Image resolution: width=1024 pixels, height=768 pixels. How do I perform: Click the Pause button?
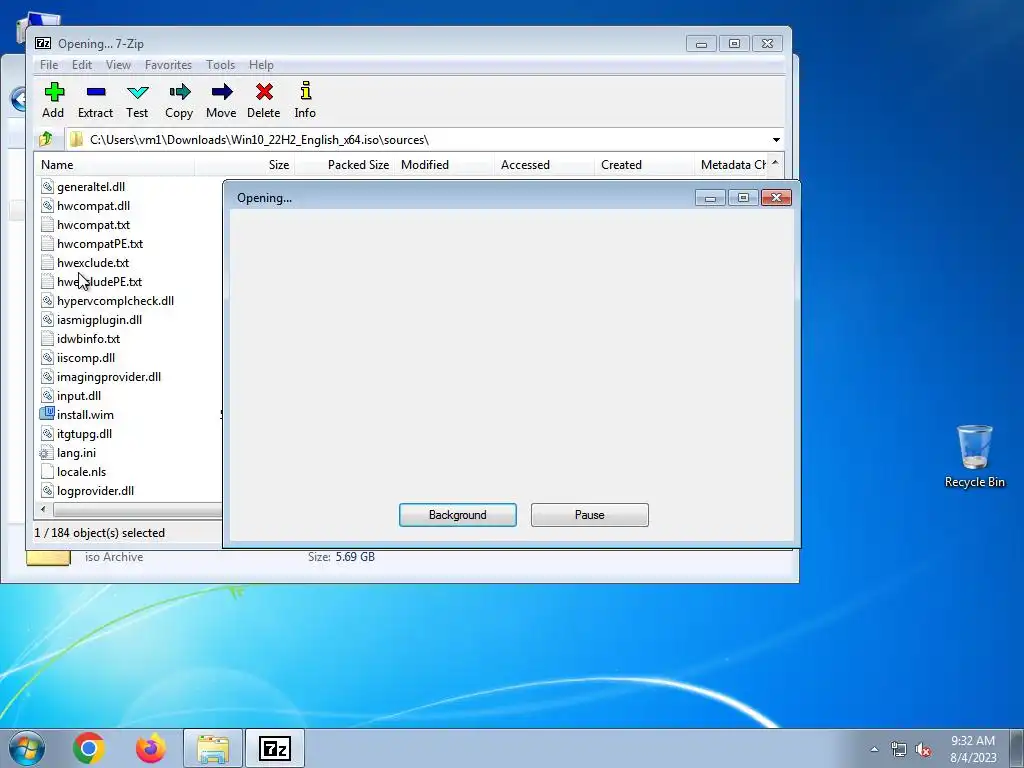(590, 515)
